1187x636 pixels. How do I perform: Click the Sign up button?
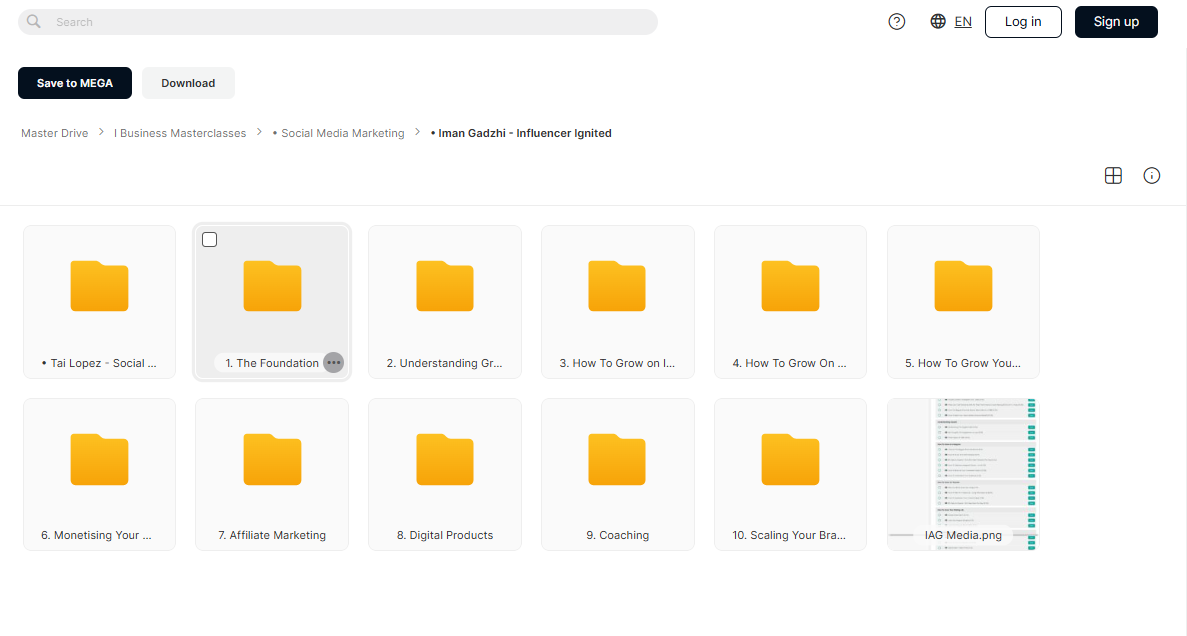tap(1116, 22)
